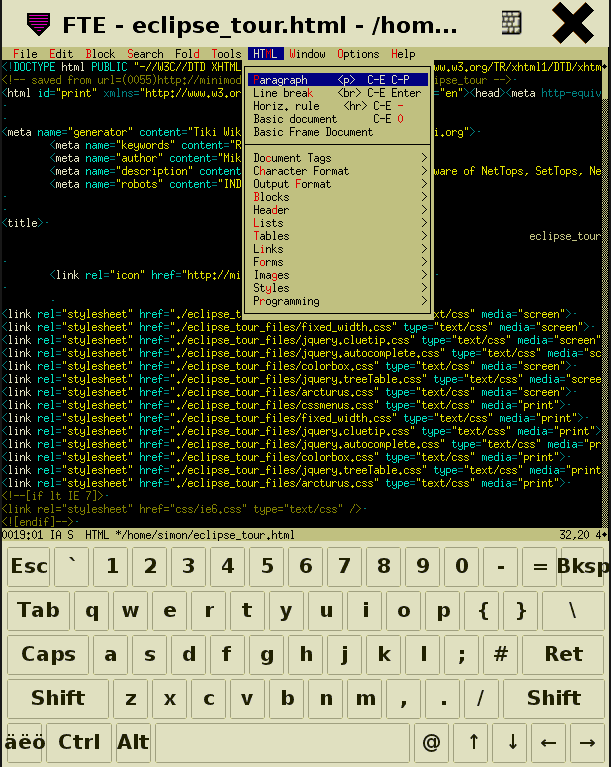Expand the Character Format submenu
Image resolution: width=611 pixels, height=767 pixels.
[338, 171]
